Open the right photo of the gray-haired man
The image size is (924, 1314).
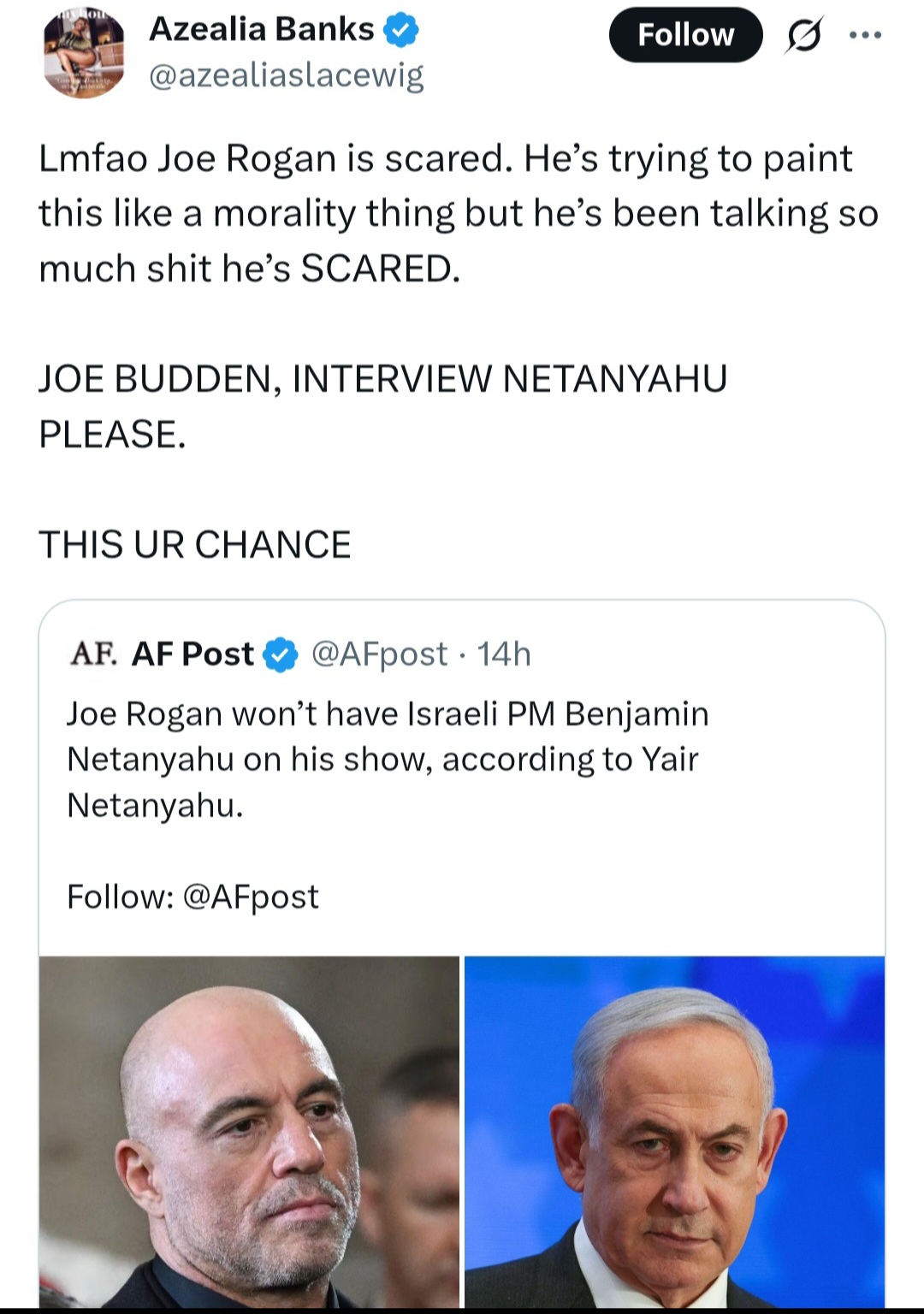674,1132
